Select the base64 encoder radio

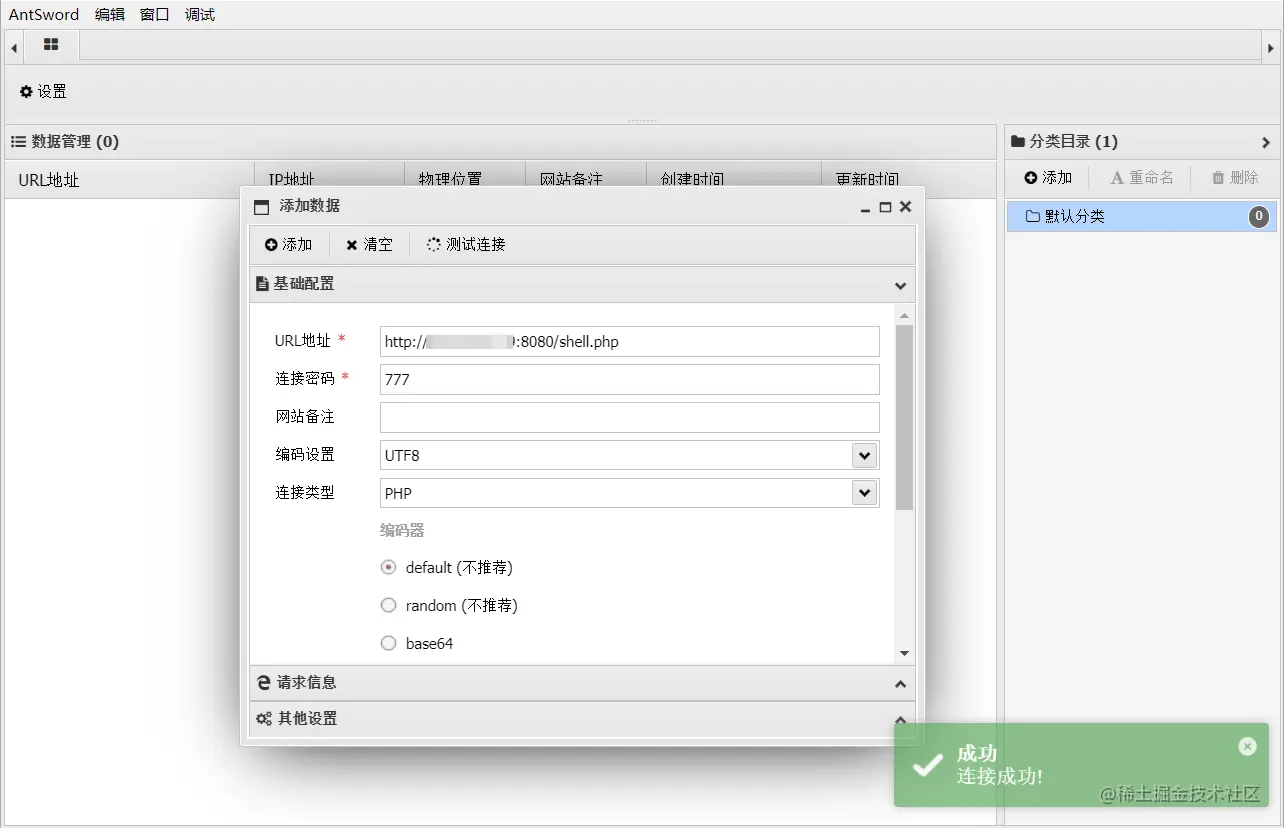(x=389, y=643)
